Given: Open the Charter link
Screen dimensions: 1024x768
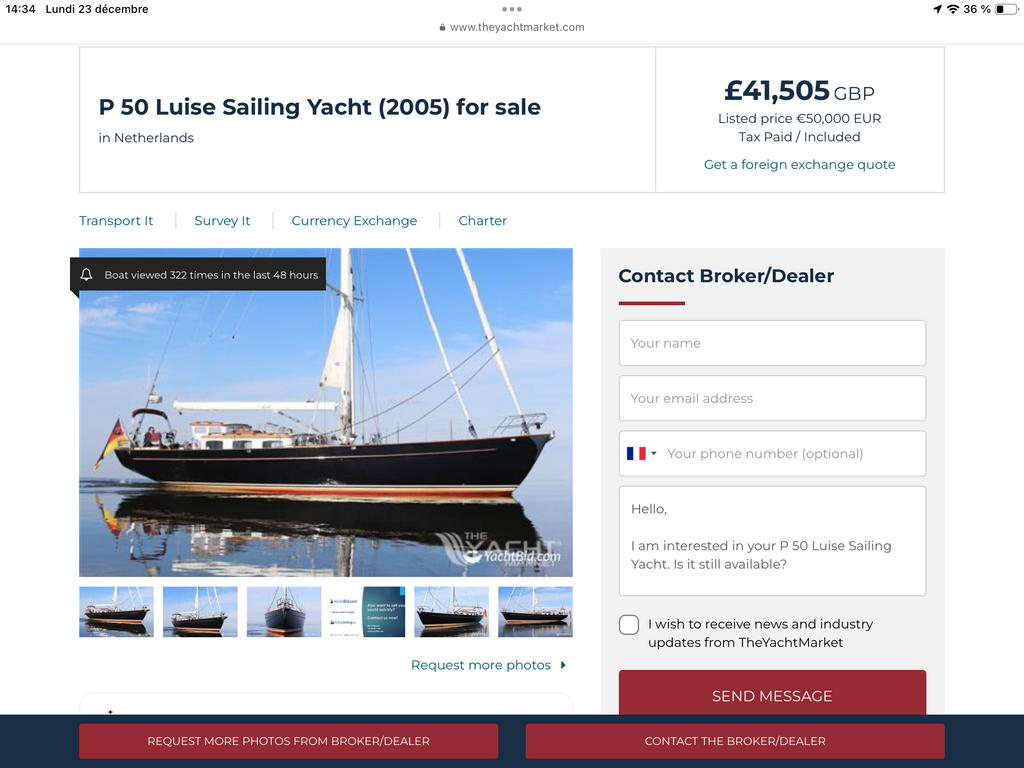Looking at the screenshot, I should pyautogui.click(x=483, y=221).
